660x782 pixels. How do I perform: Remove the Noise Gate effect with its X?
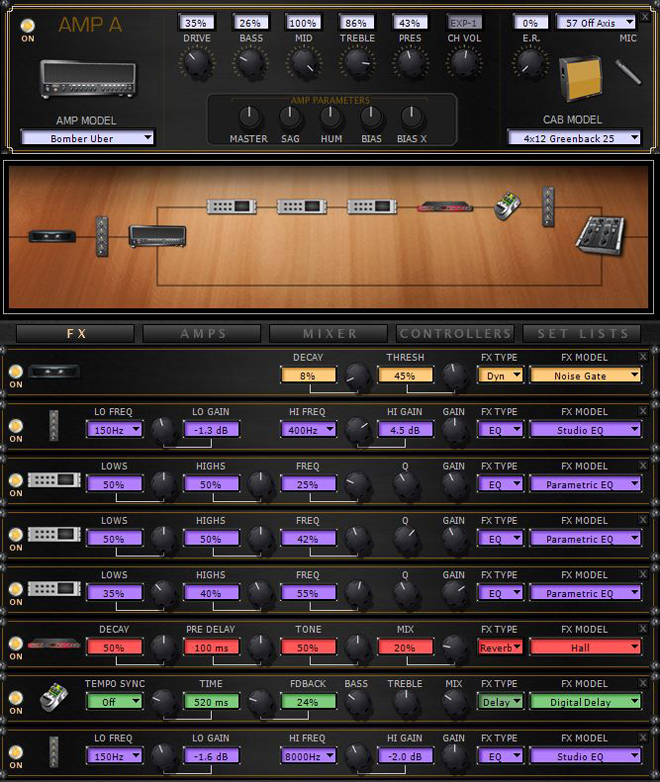click(643, 357)
